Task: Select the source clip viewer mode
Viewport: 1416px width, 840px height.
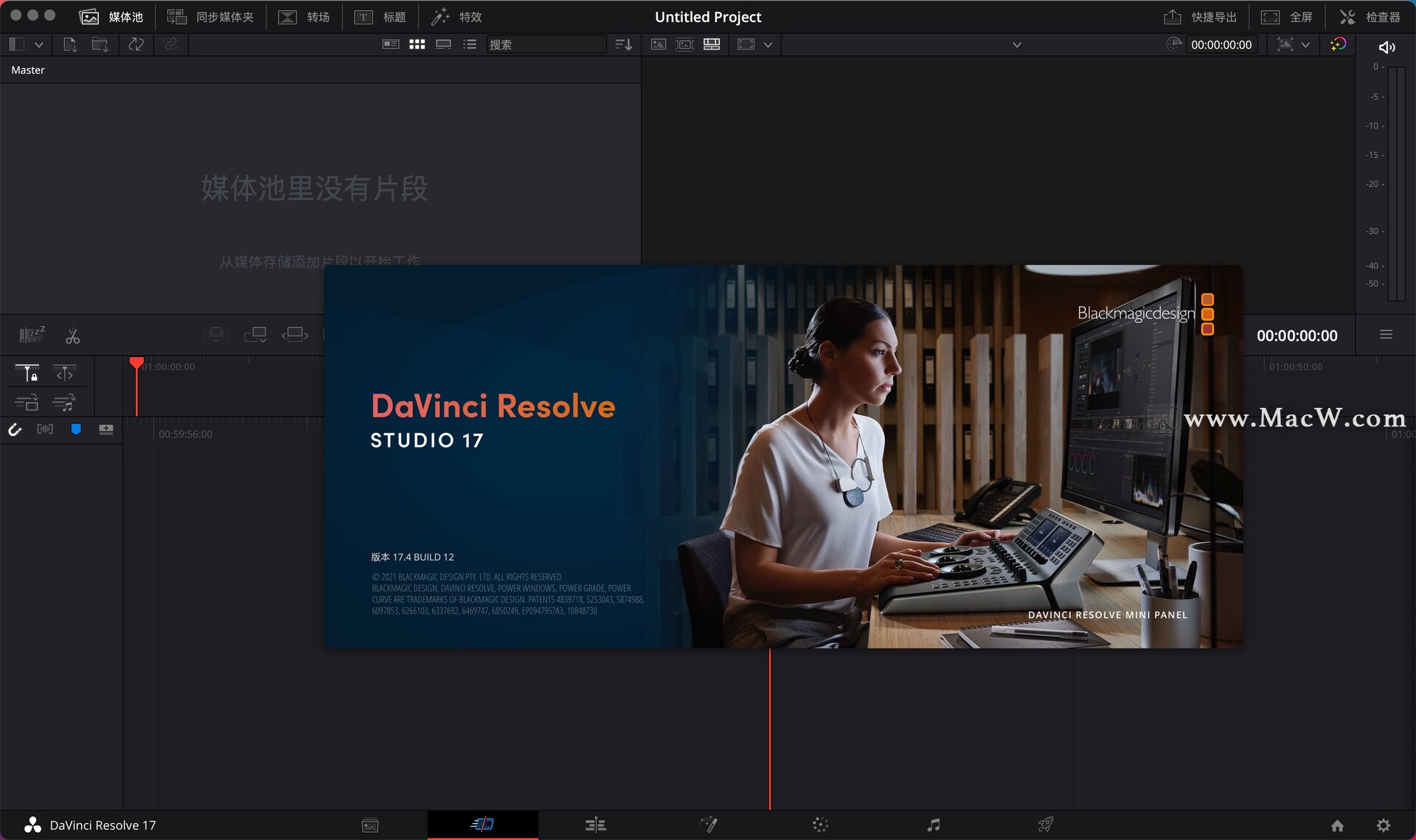Action: point(659,44)
